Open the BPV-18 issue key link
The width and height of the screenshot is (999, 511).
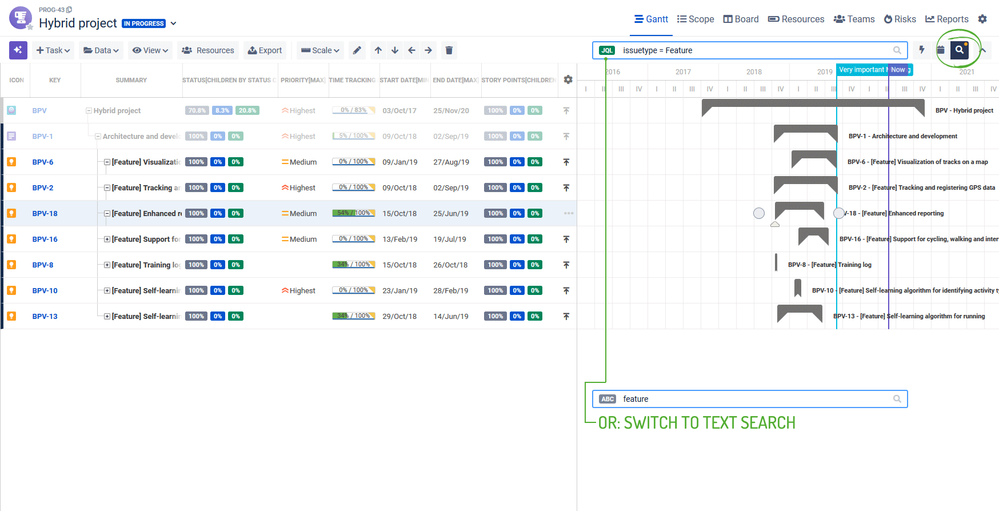click(x=45, y=213)
